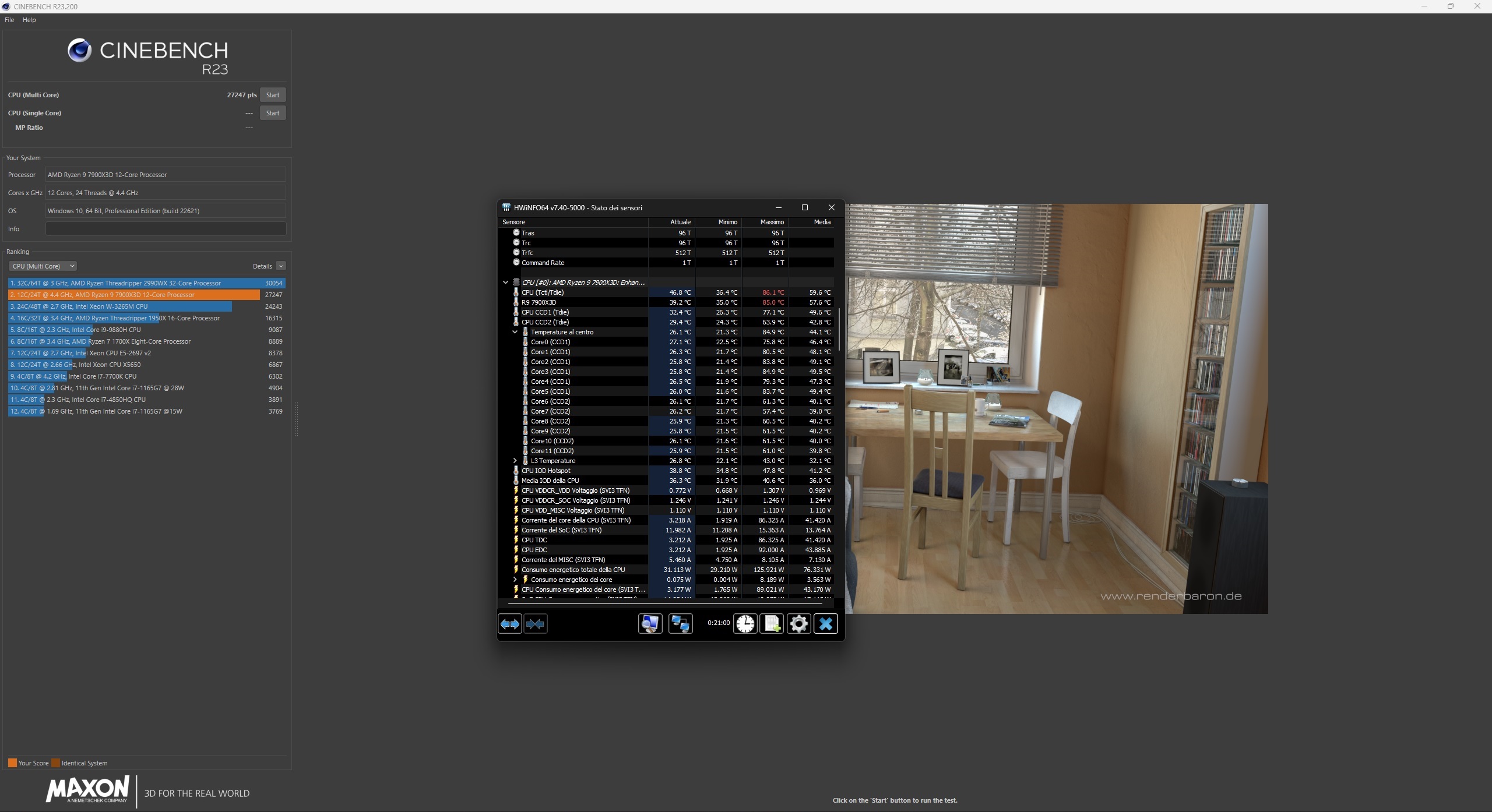The image size is (1492, 812).
Task: Start the CPU Single Core test
Action: pos(273,113)
